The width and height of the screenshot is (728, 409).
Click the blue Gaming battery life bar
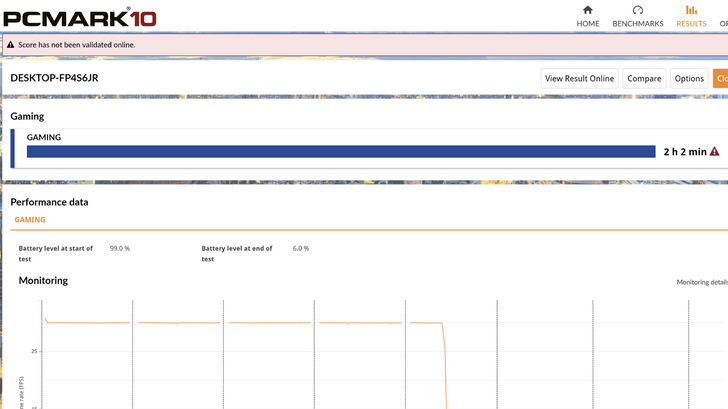(x=341, y=151)
